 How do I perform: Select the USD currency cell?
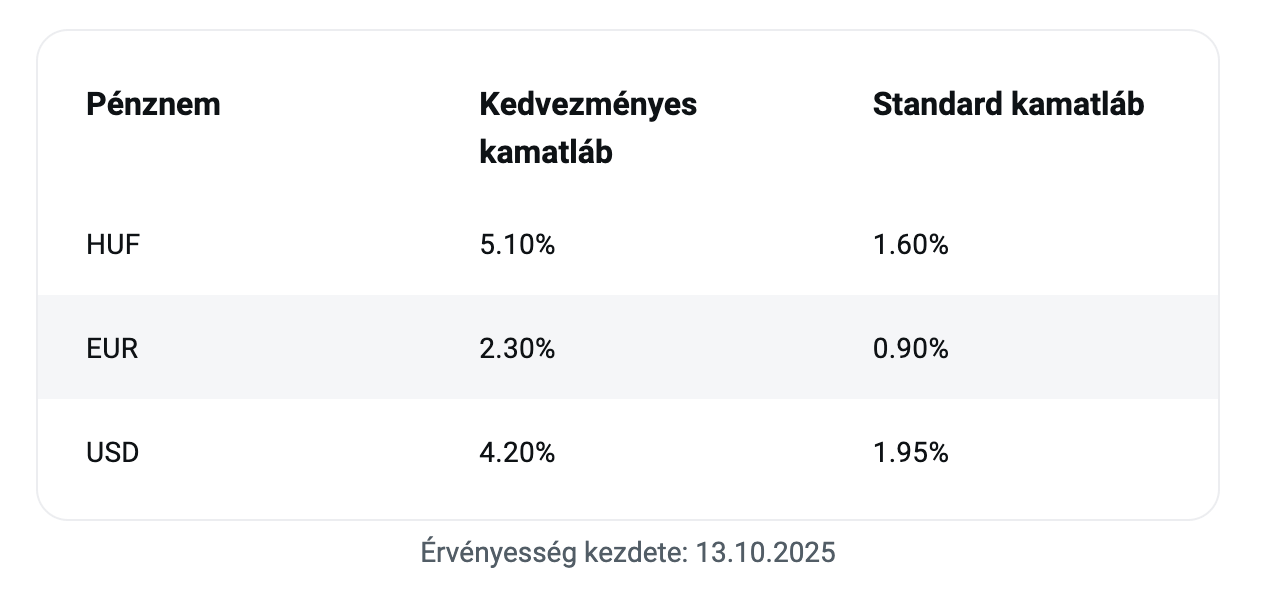[x=113, y=452]
